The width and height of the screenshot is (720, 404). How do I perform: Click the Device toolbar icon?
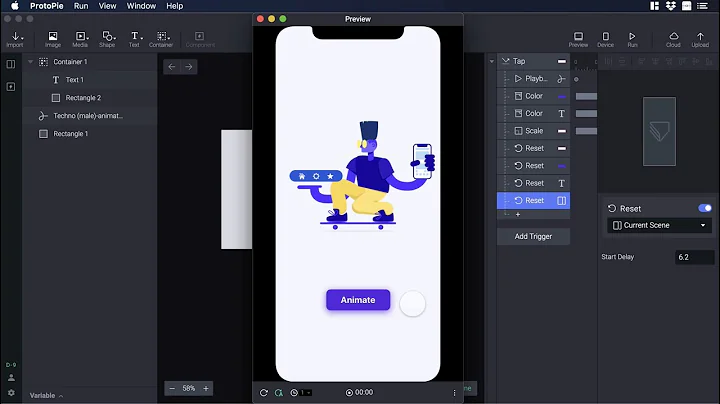[605, 39]
